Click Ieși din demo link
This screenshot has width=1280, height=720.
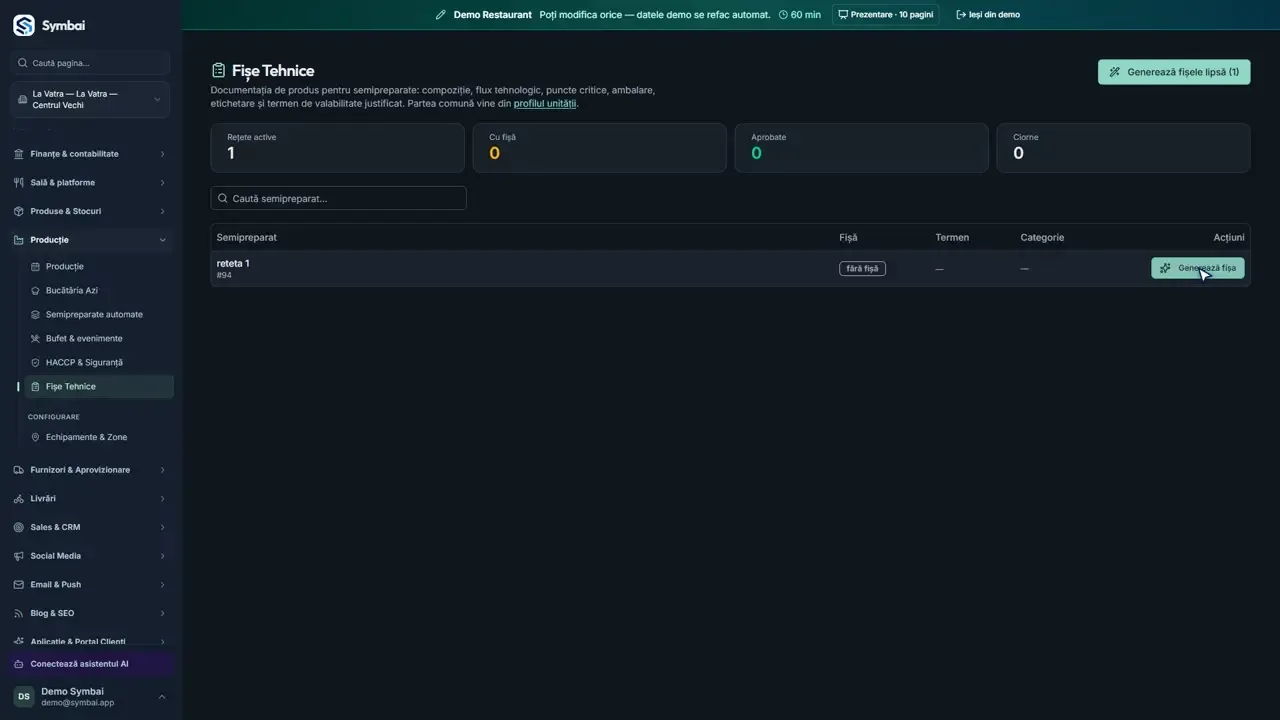click(988, 15)
